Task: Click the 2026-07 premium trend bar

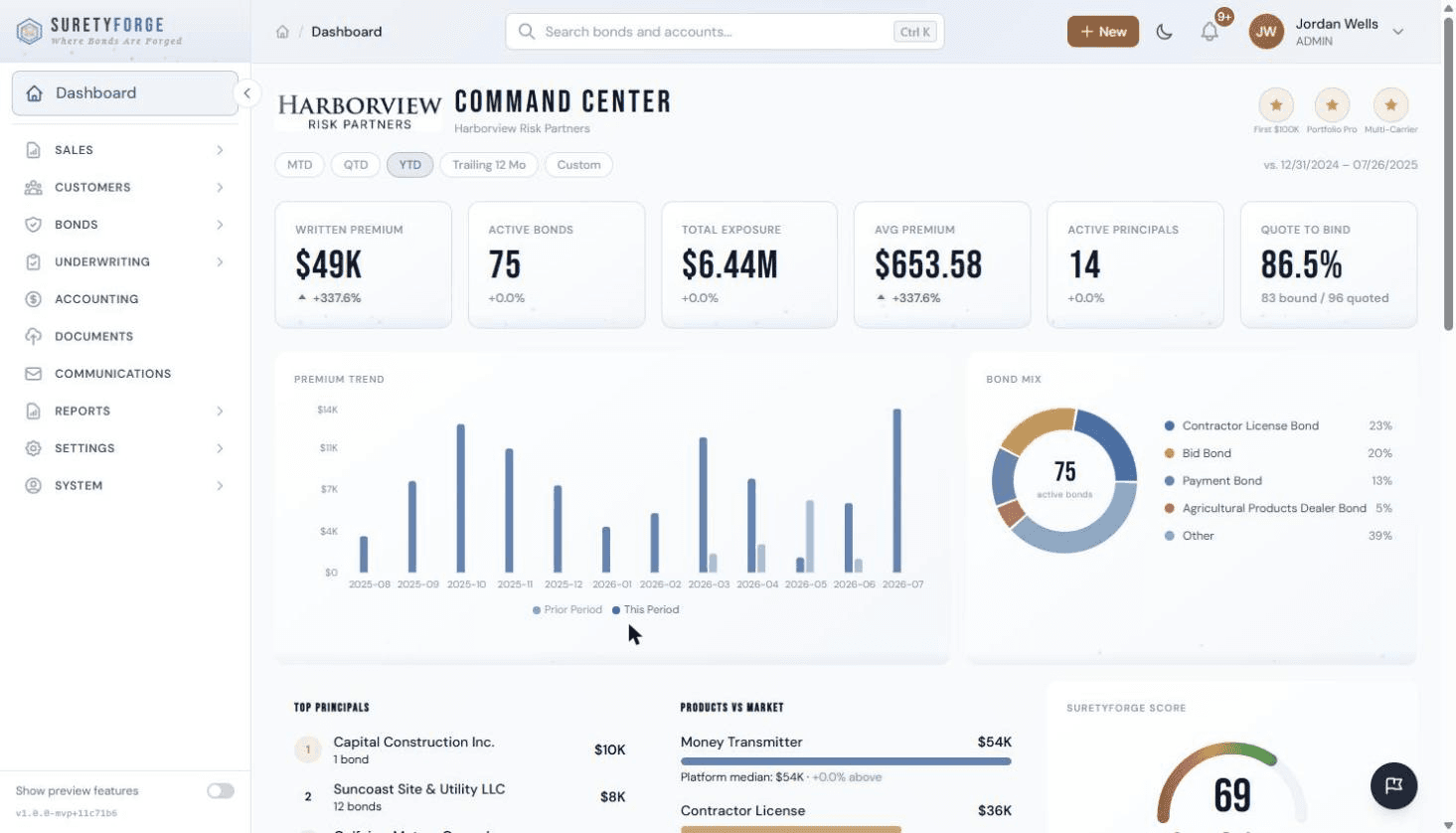Action: [x=897, y=491]
